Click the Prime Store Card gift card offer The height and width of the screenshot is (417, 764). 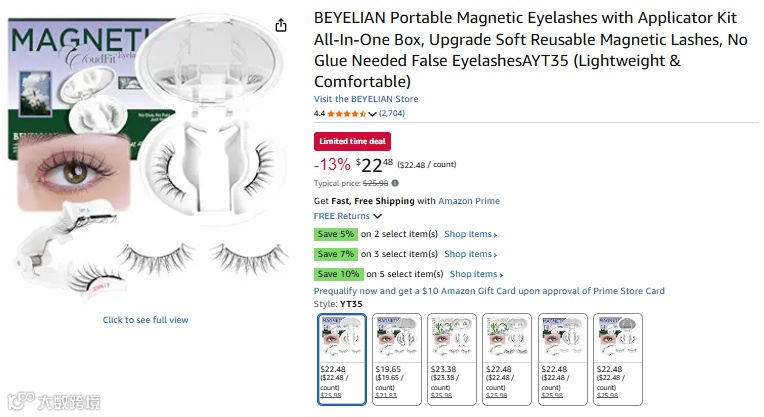coord(489,291)
